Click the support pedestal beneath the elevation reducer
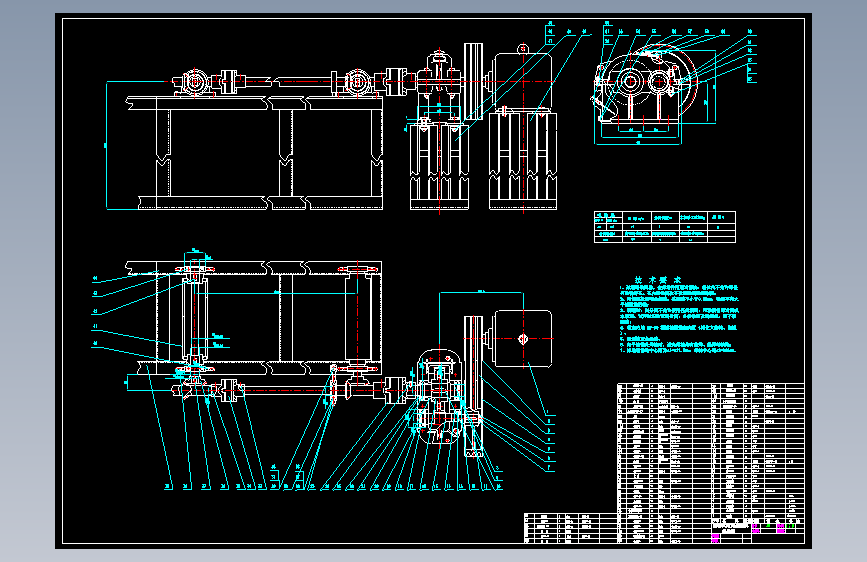 [x=440, y=166]
